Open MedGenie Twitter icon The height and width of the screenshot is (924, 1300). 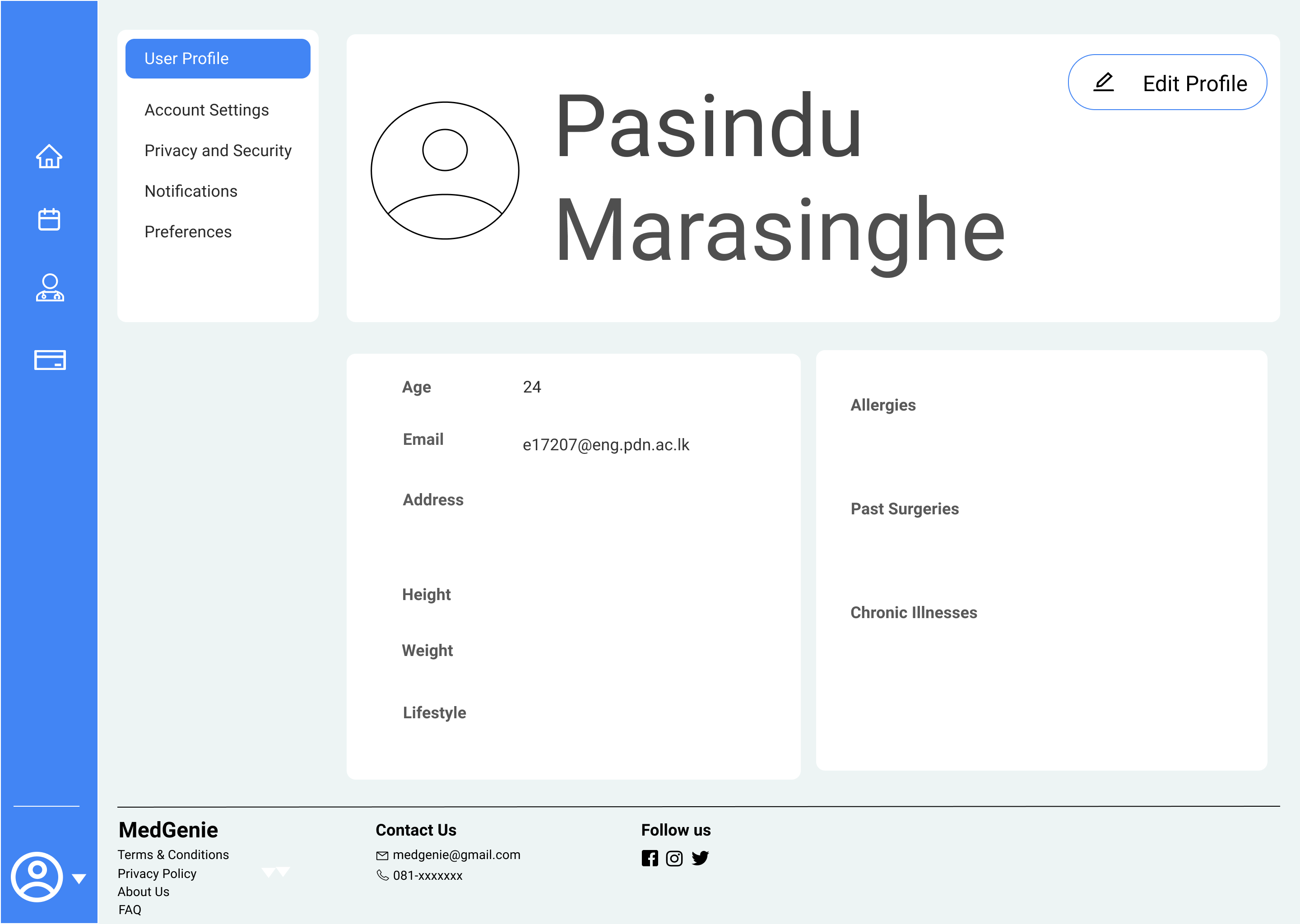point(700,858)
